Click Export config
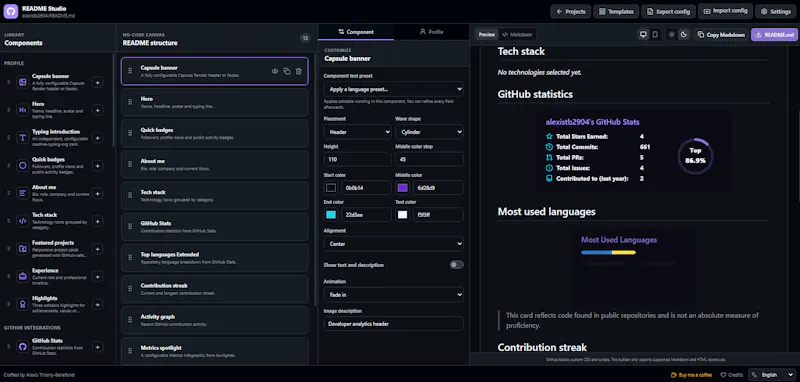Screen dimensions: 800x382 [668, 11]
